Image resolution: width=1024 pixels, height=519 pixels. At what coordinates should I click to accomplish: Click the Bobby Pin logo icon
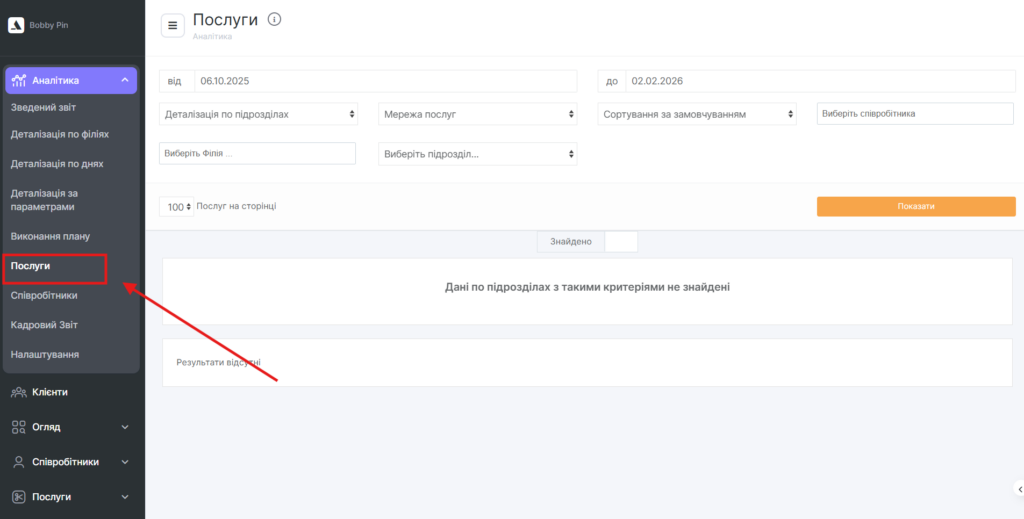coord(16,25)
